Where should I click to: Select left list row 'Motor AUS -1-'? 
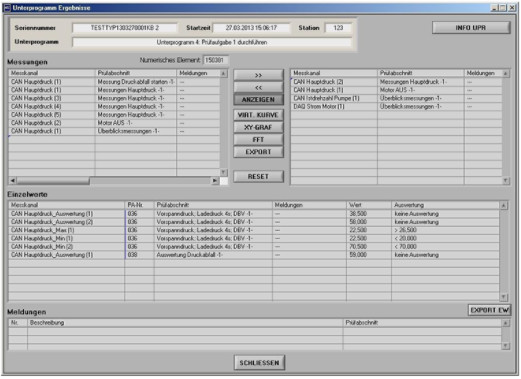pos(114,123)
